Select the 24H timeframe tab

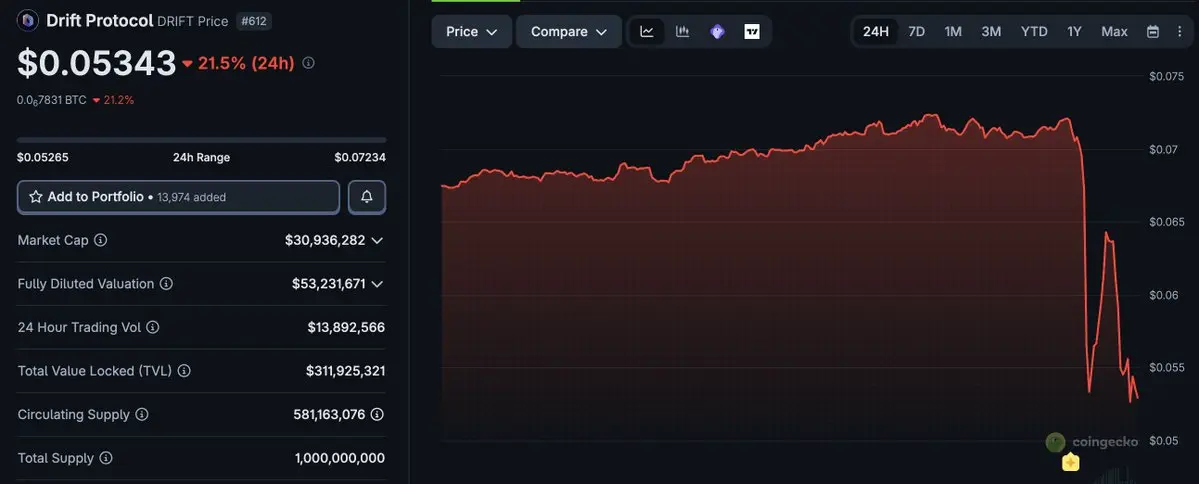click(x=876, y=31)
